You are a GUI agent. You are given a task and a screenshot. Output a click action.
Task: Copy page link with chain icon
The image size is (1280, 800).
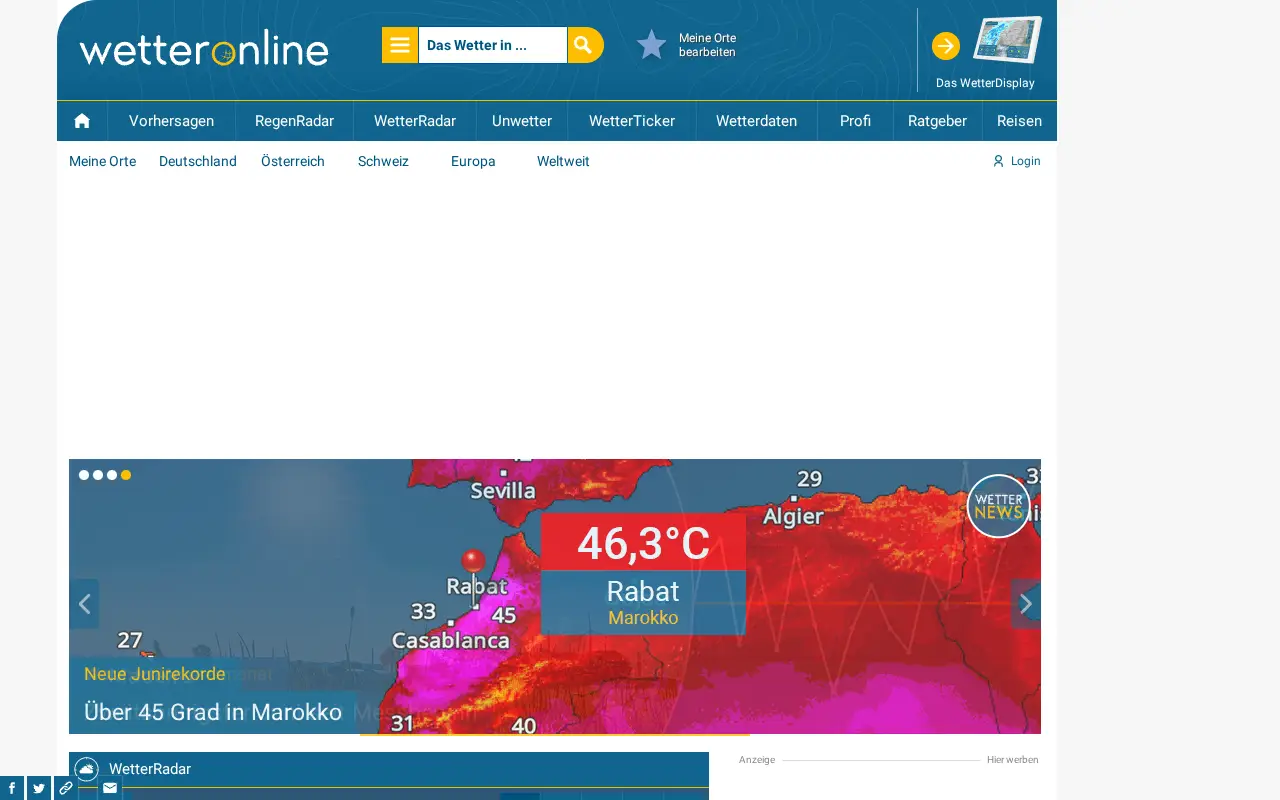[66, 788]
